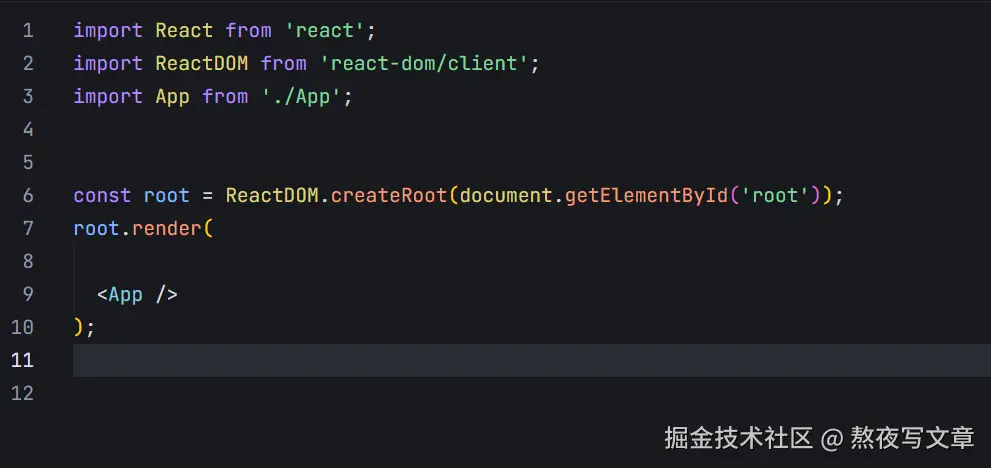This screenshot has height=468, width=991.
Task: Click line number 1 in gutter
Action: [28, 30]
